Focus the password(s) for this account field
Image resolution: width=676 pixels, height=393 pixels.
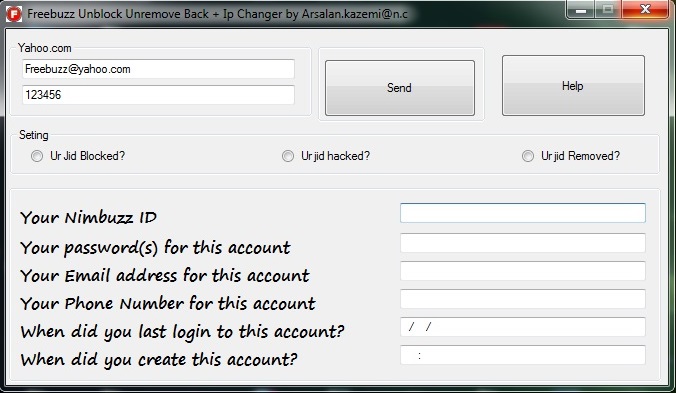pos(523,243)
